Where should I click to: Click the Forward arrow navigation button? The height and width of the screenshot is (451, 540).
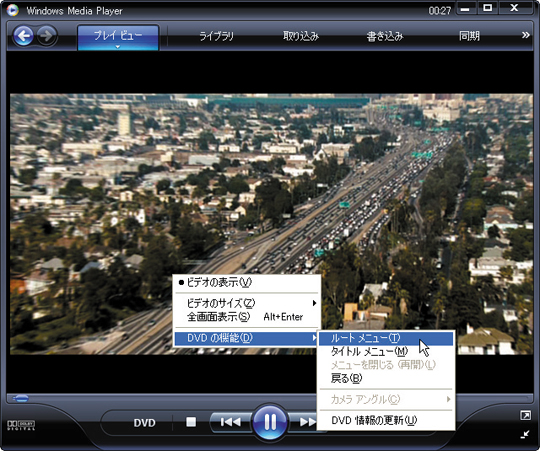pyautogui.click(x=46, y=35)
